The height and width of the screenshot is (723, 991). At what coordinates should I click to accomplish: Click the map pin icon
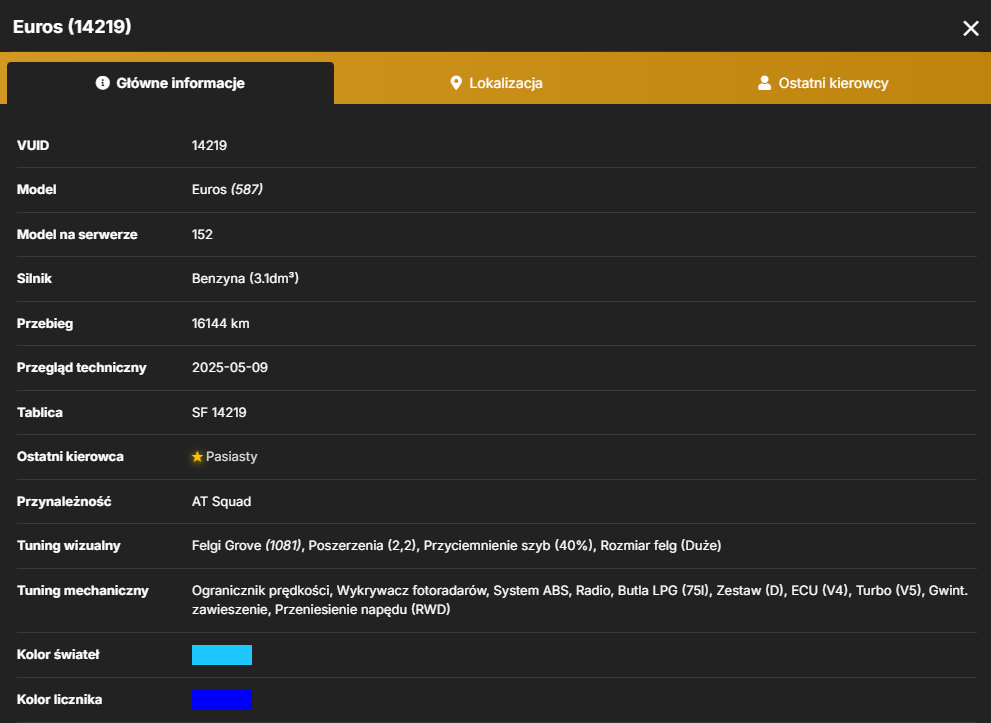point(456,83)
